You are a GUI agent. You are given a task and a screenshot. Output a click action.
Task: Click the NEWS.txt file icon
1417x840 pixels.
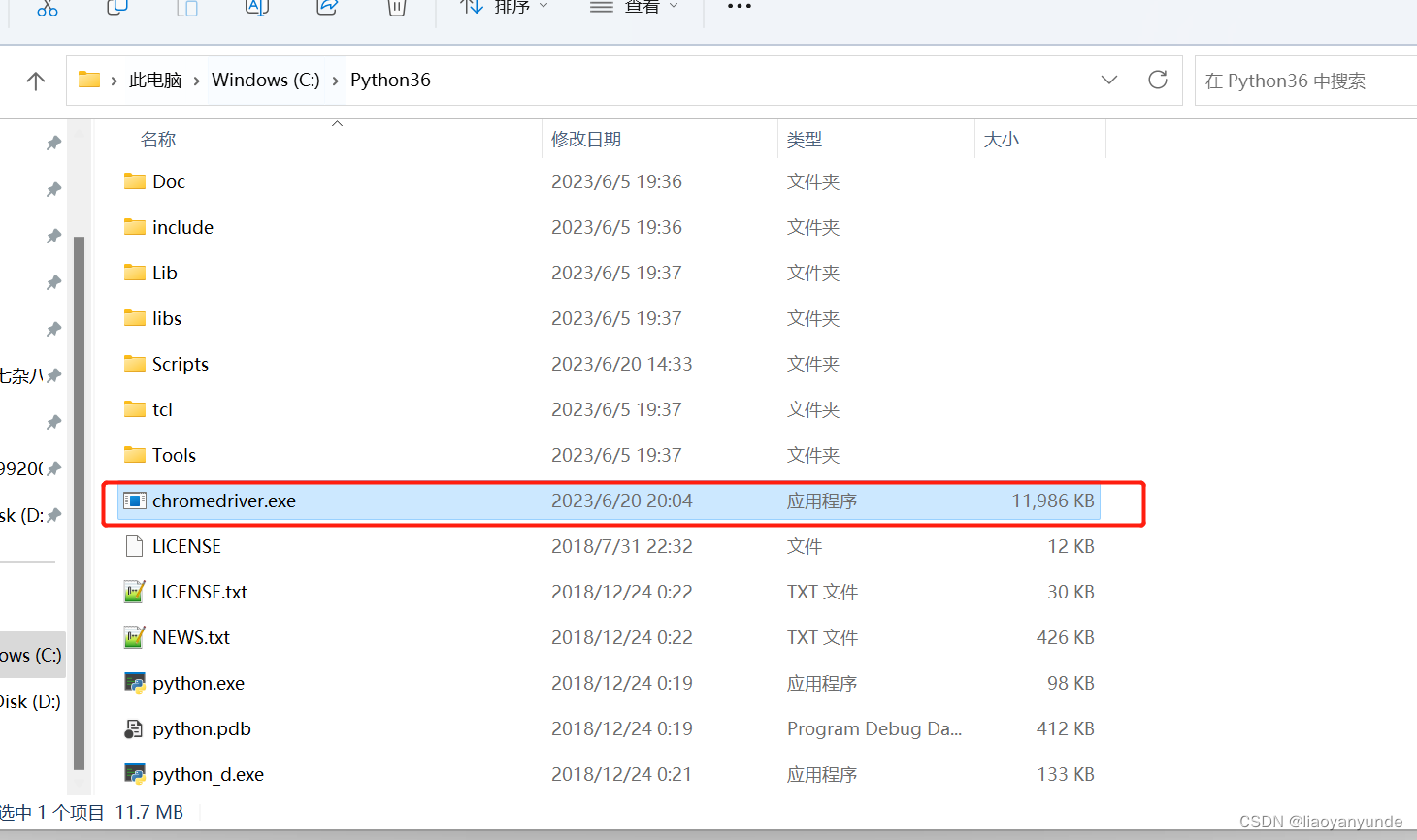pyautogui.click(x=135, y=637)
